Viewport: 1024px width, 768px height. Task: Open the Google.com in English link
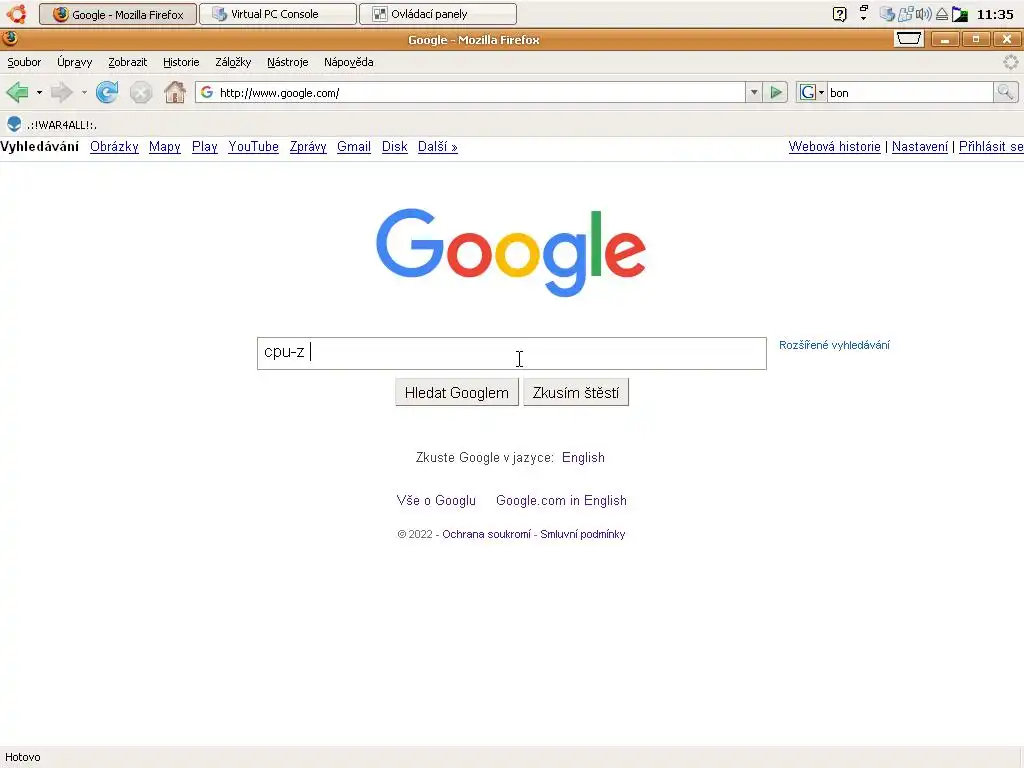pyautogui.click(x=561, y=500)
